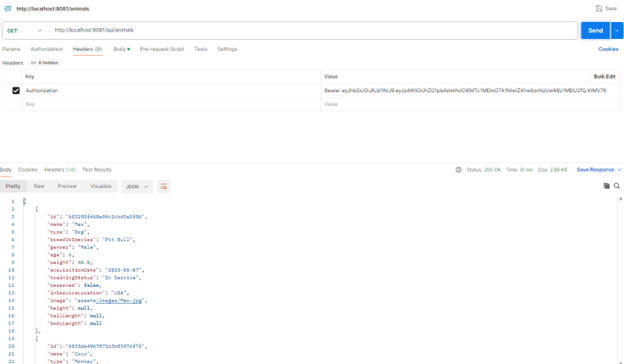This screenshot has width=624, height=364.
Task: Click the request title http://localhost:8081/animals
Action: 53,9
